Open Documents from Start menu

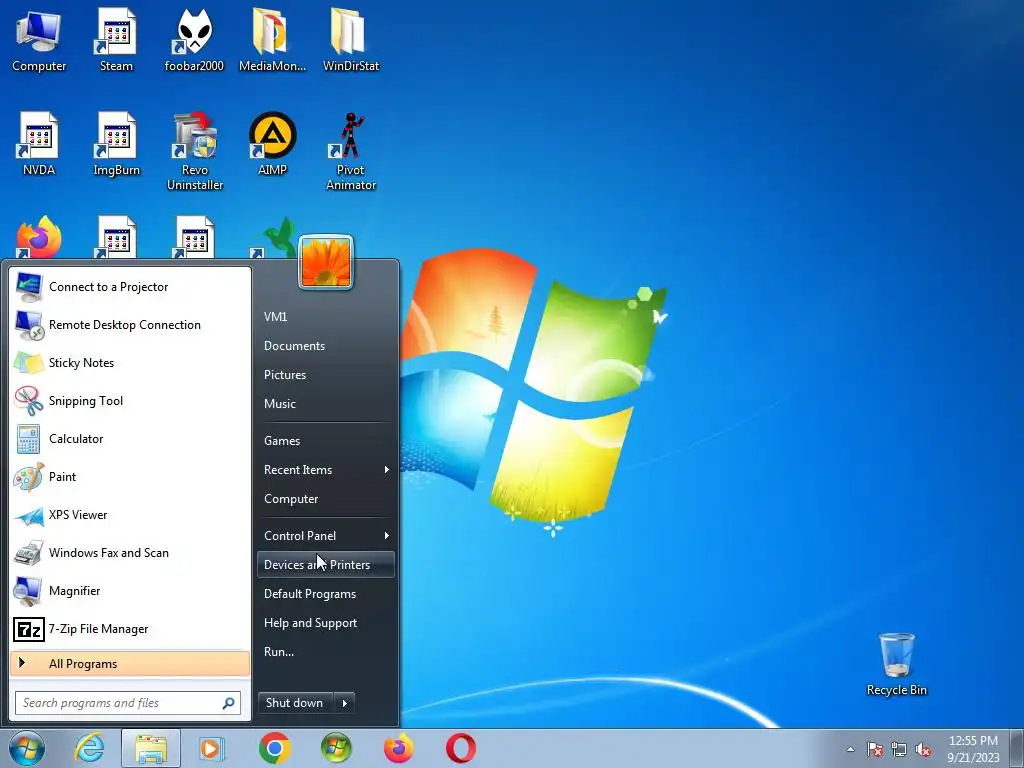coord(326,345)
